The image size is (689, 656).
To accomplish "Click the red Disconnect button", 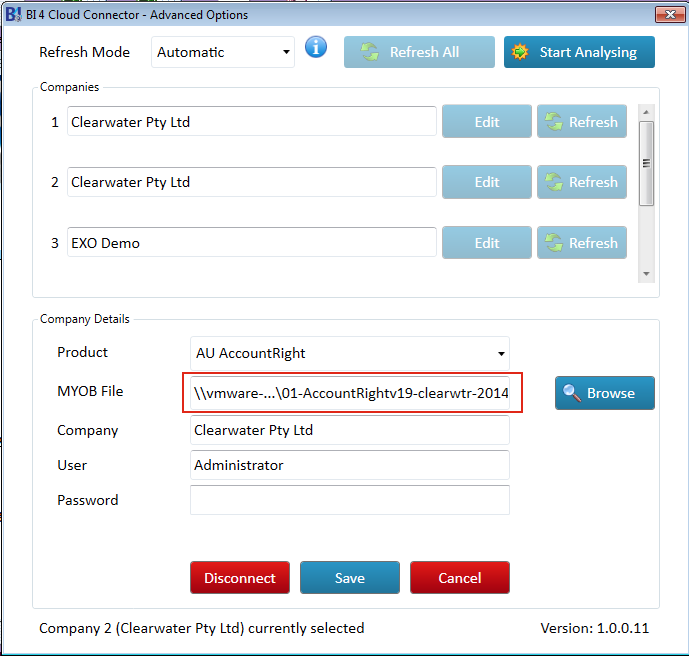I will point(240,577).
